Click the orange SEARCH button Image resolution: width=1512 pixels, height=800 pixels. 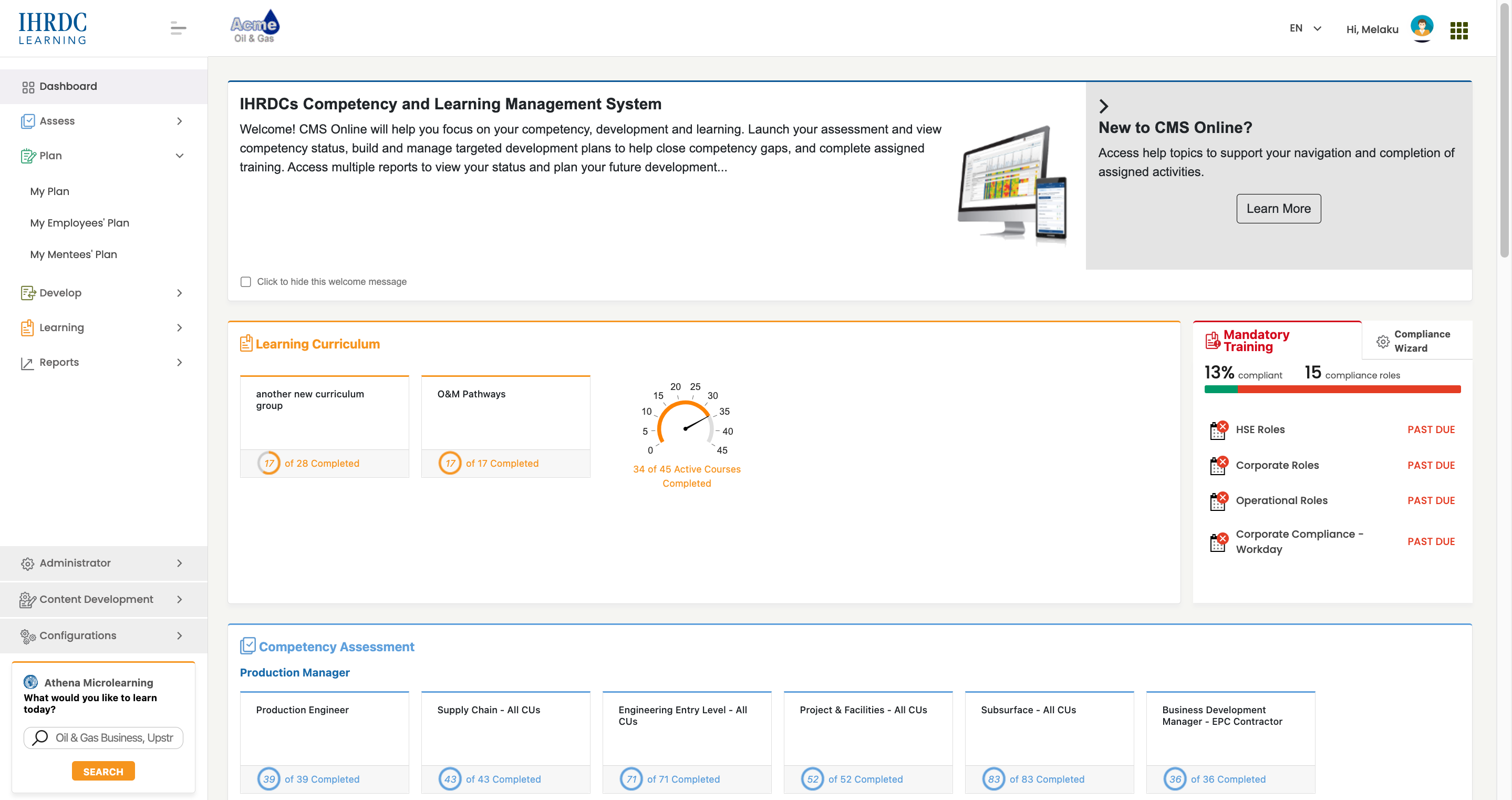[103, 771]
